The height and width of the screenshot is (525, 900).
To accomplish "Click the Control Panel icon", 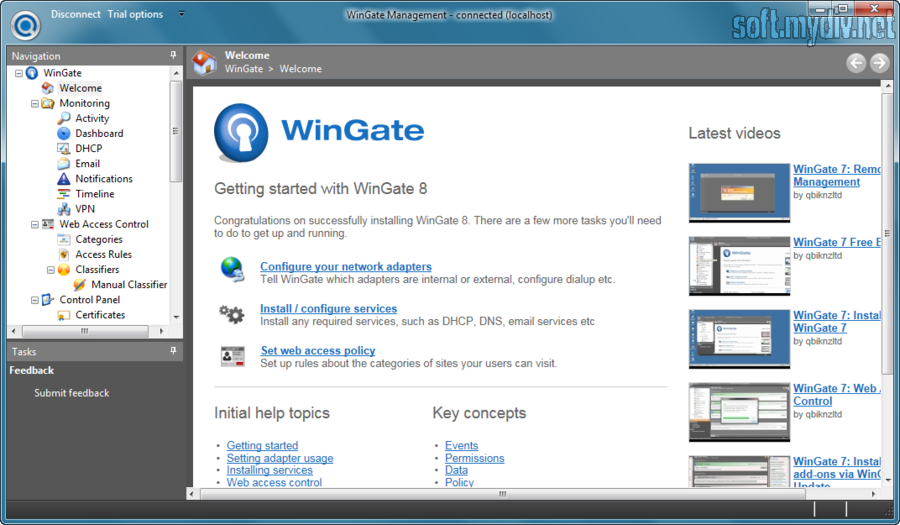I will pos(48,300).
